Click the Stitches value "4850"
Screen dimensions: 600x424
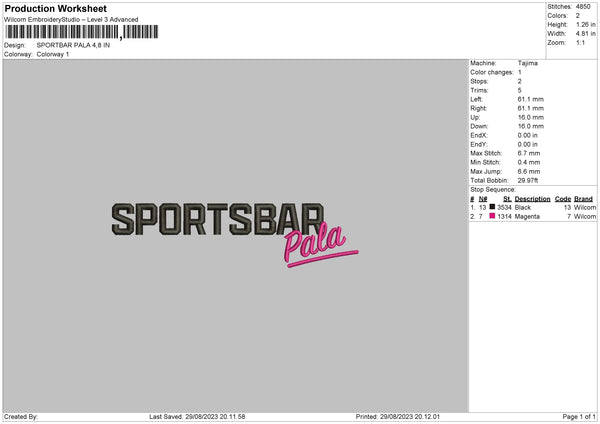pos(583,7)
